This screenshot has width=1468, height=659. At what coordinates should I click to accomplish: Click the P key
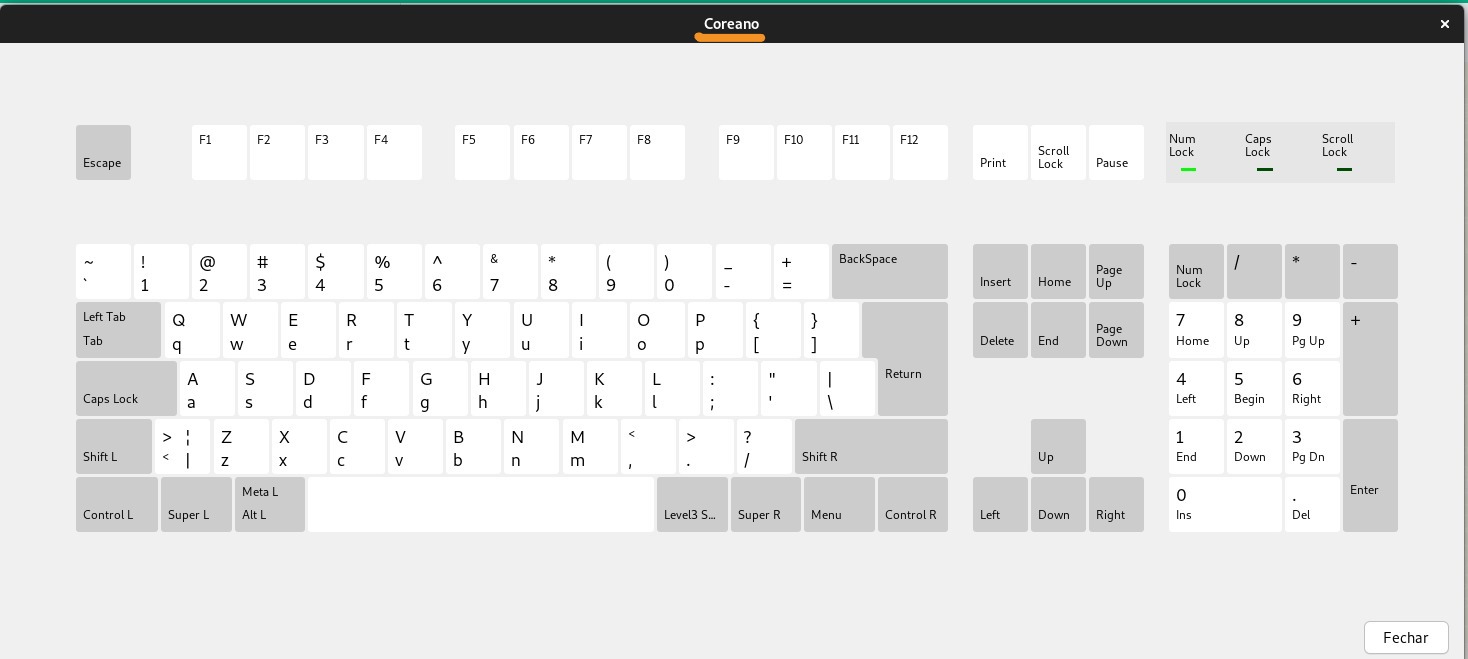(715, 330)
